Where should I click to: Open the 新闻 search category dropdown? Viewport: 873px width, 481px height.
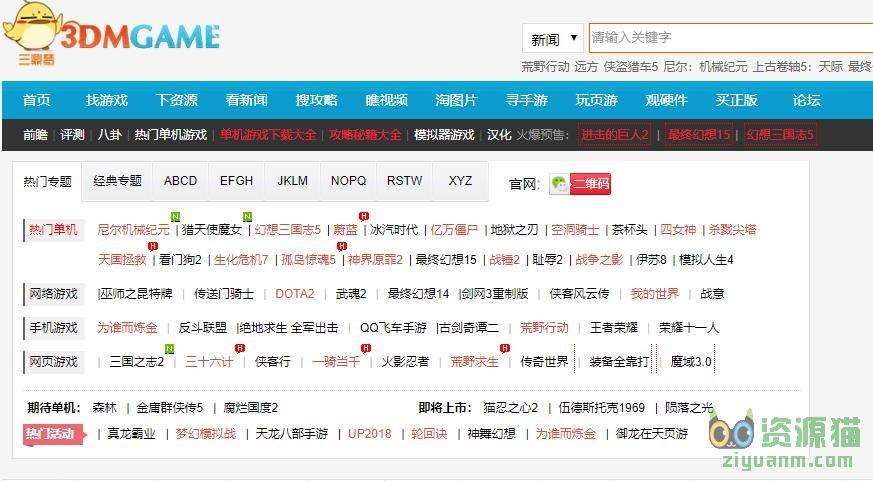(553, 39)
